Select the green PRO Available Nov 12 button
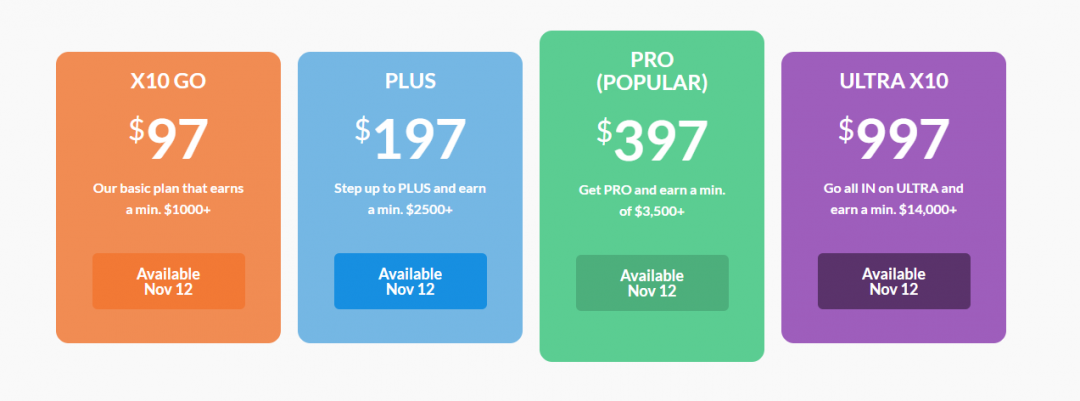The image size is (1080, 401). [652, 283]
